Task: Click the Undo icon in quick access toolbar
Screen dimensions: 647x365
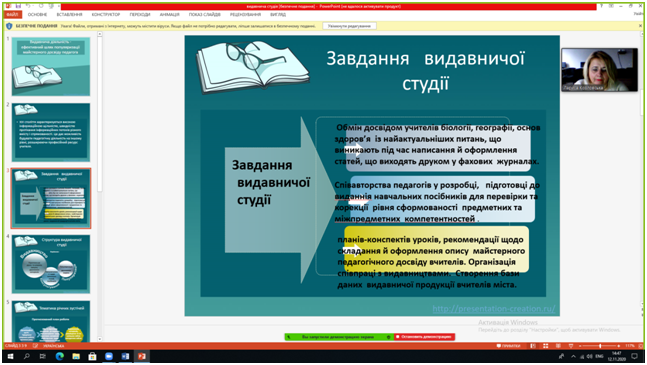Action: pos(28,6)
